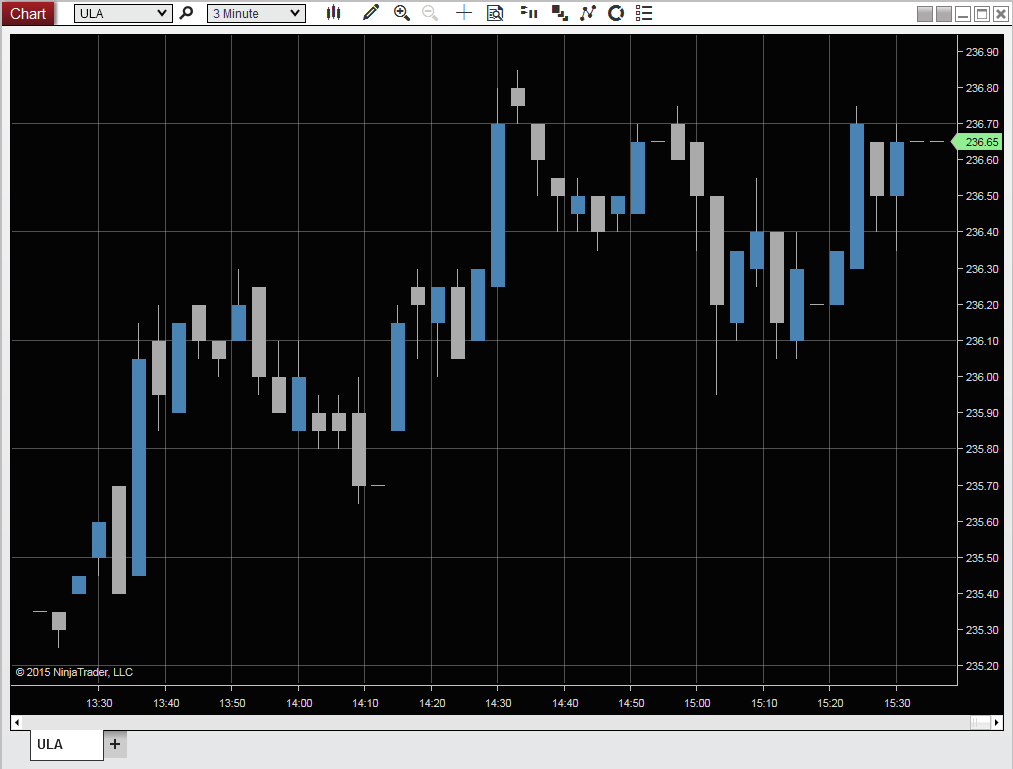Click the 14:00 time axis label
The height and width of the screenshot is (769, 1013).
coord(299,703)
